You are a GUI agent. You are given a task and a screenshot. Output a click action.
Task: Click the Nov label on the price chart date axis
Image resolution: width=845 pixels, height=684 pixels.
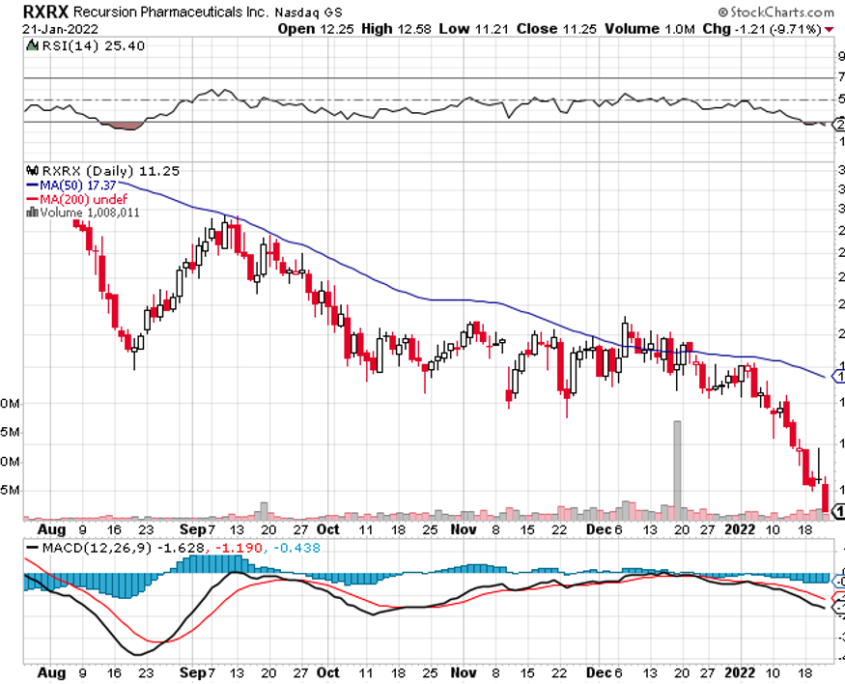point(463,529)
